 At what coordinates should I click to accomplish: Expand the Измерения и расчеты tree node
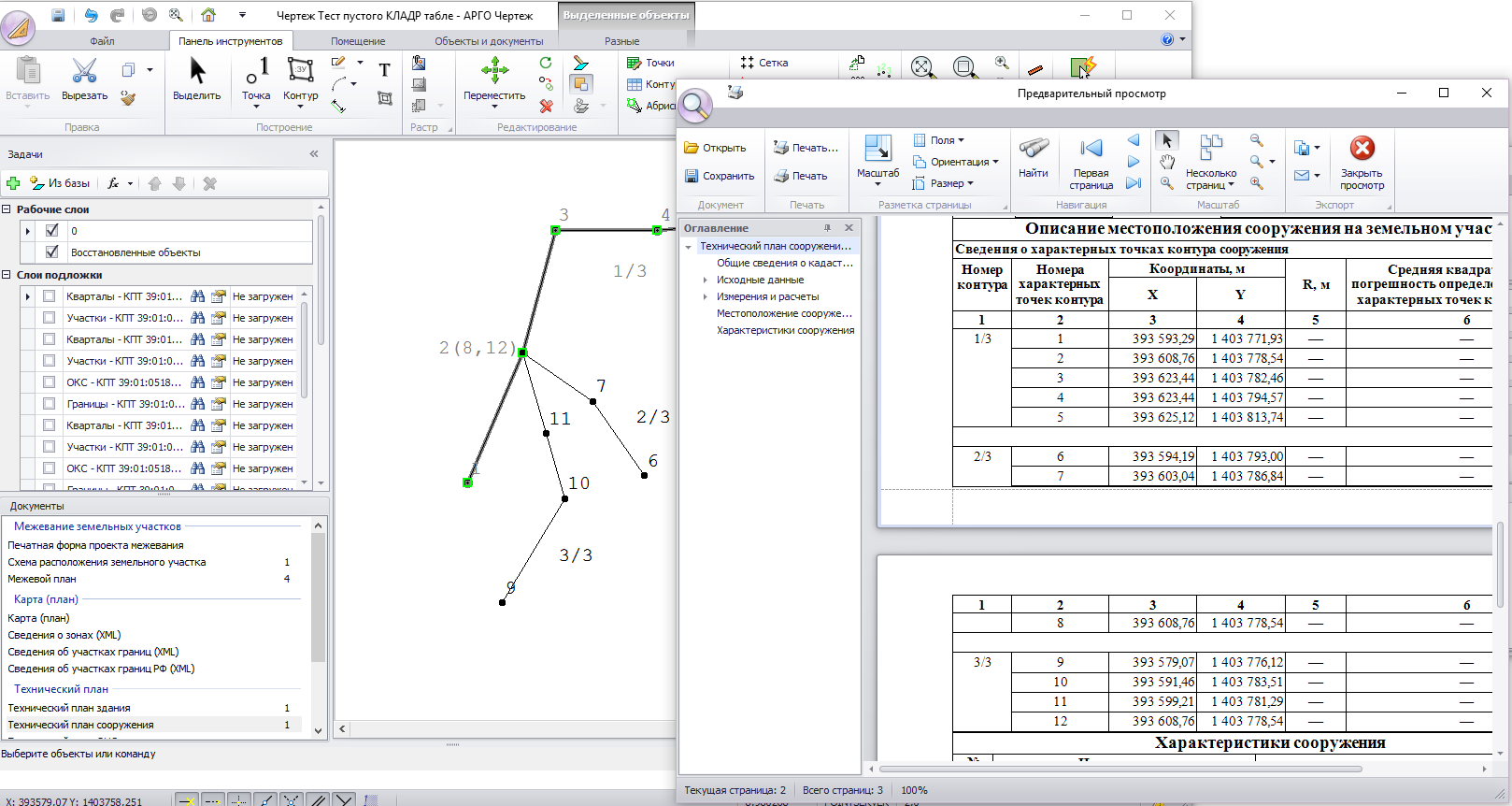pos(706,296)
